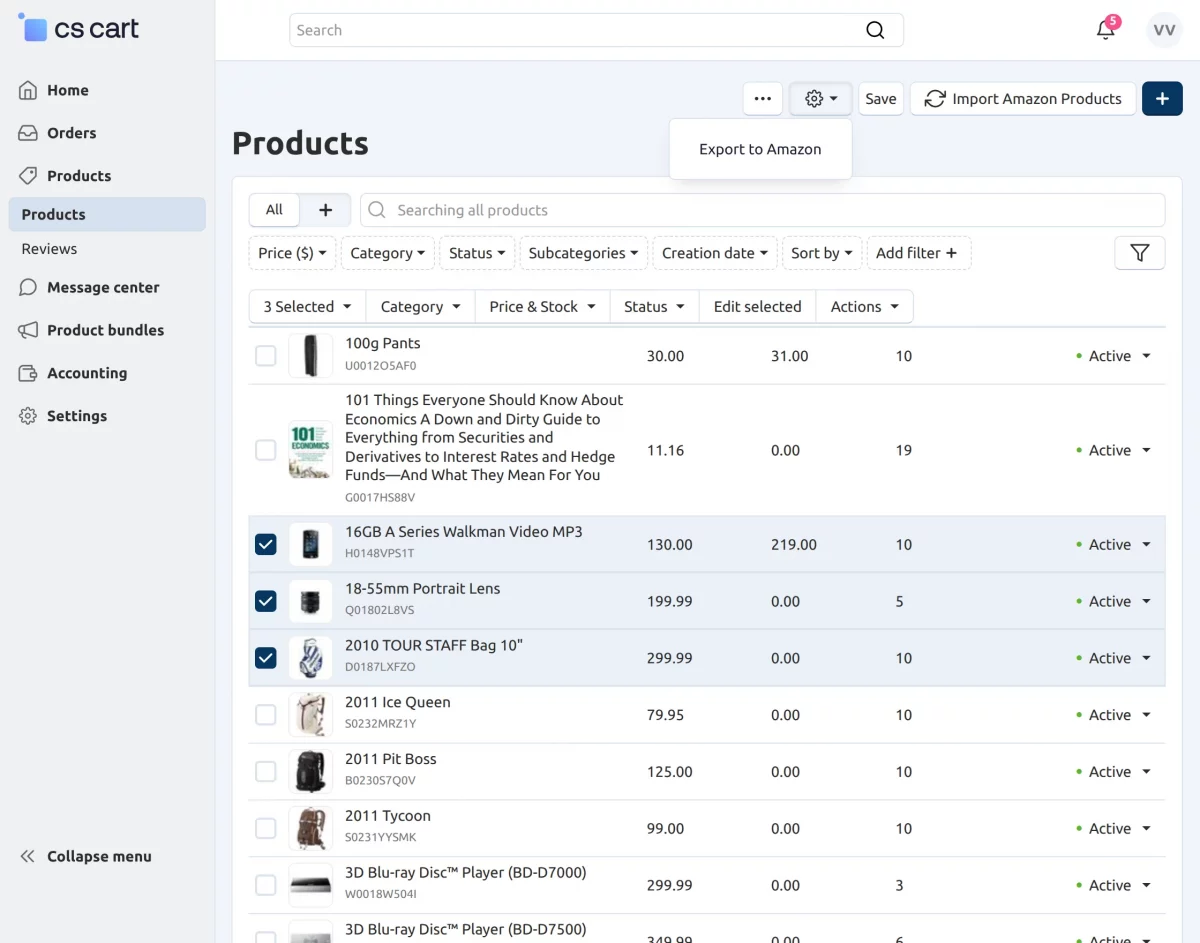Click the funnel filter icon
The height and width of the screenshot is (943, 1200).
pos(1140,253)
